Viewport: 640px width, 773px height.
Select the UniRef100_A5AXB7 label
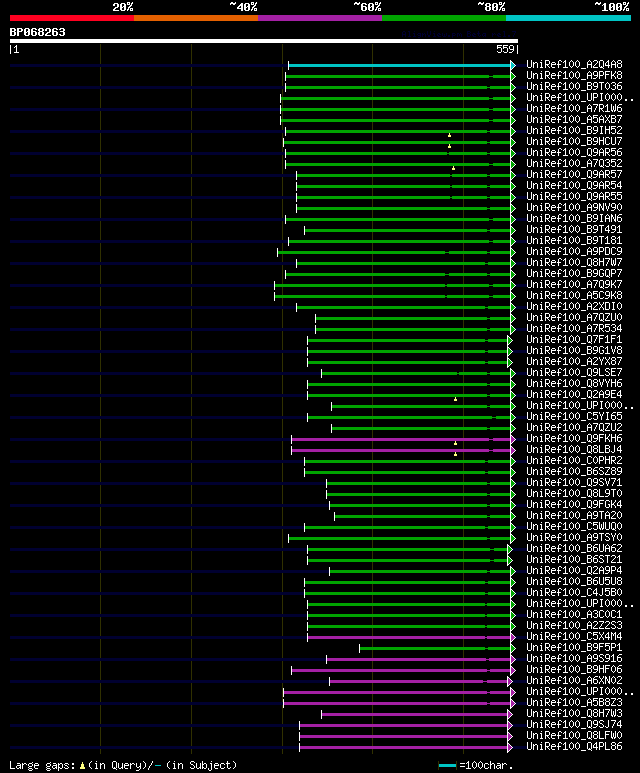(x=574, y=120)
